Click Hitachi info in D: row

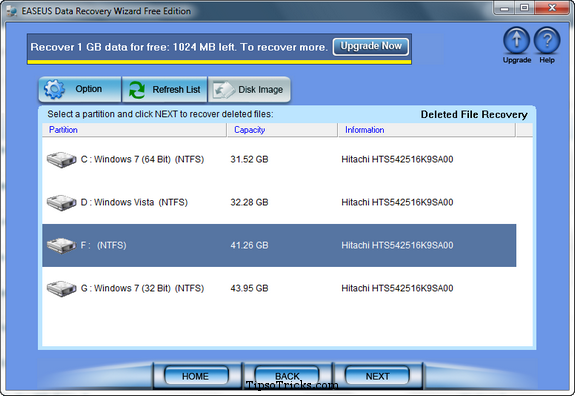click(397, 202)
